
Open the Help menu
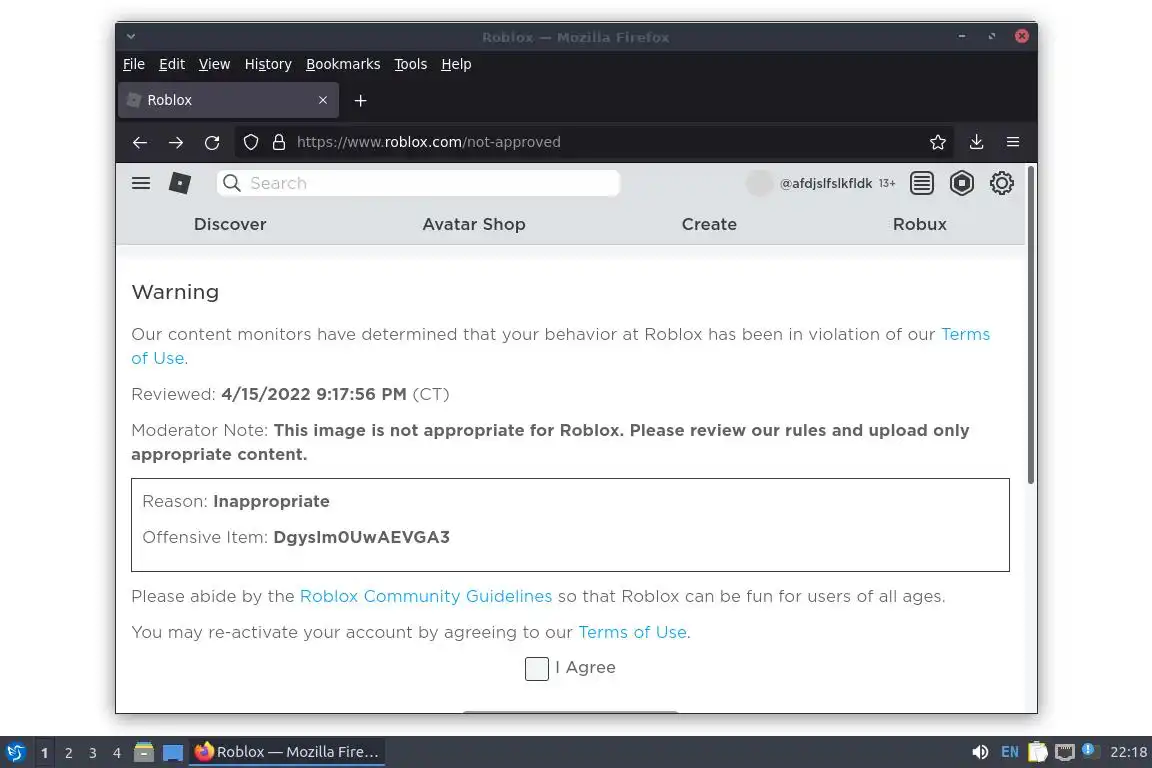456,64
